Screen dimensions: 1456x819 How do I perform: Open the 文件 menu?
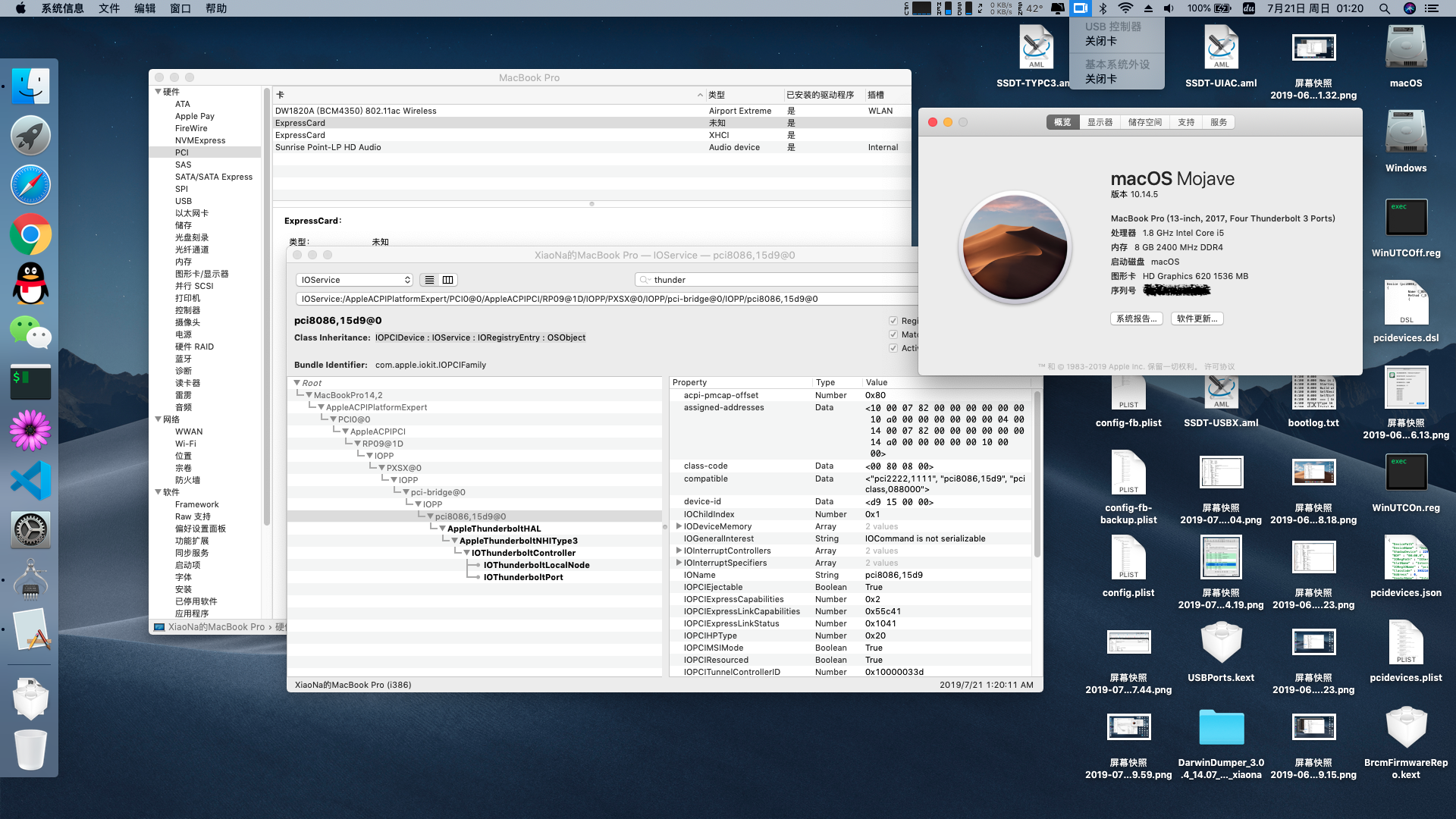pos(108,8)
